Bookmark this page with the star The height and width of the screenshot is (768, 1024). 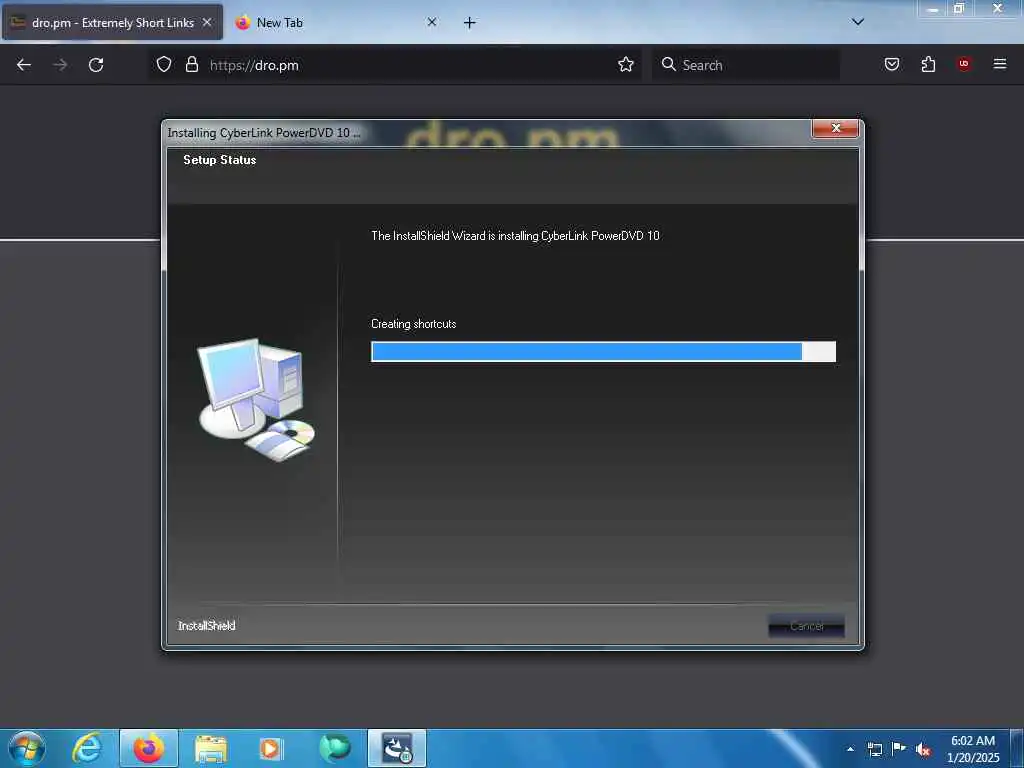click(626, 64)
